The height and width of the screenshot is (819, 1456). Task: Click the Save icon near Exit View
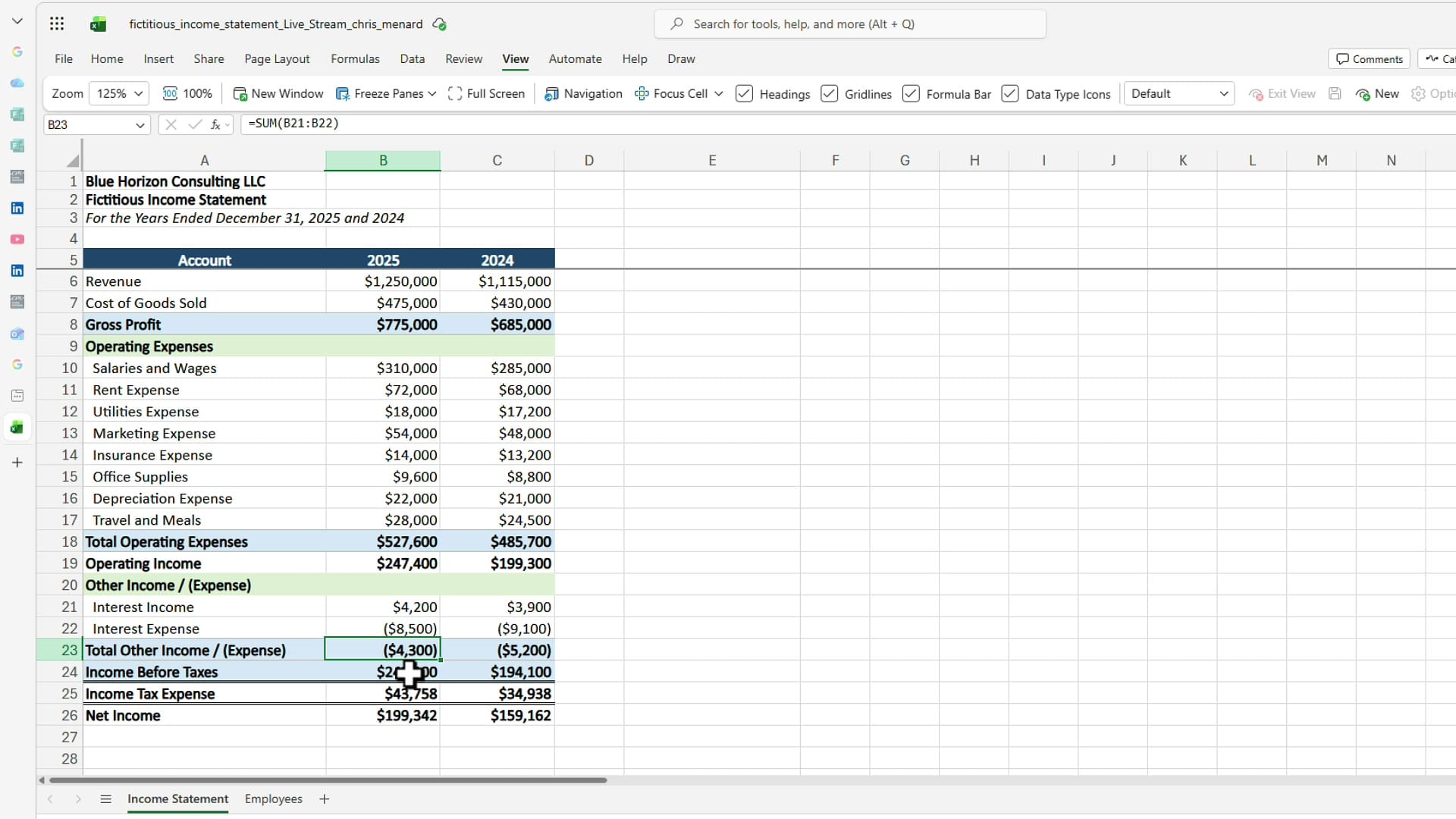pos(1335,93)
